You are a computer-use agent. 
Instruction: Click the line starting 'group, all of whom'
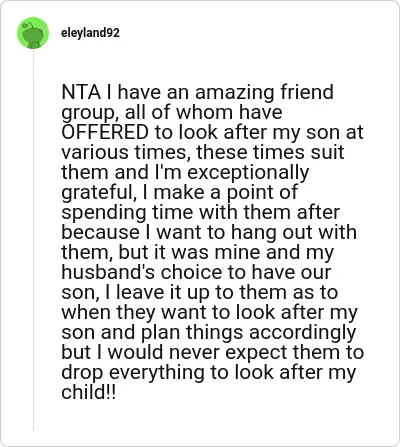[x=172, y=113]
